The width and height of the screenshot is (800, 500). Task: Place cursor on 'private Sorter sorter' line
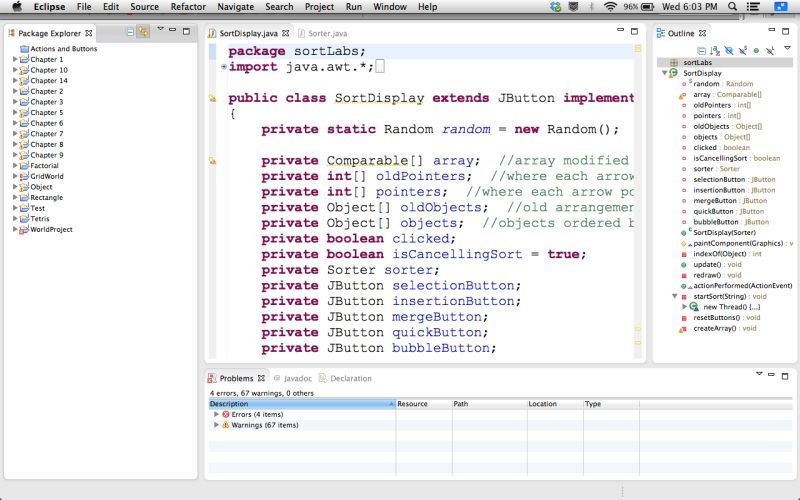coord(350,270)
